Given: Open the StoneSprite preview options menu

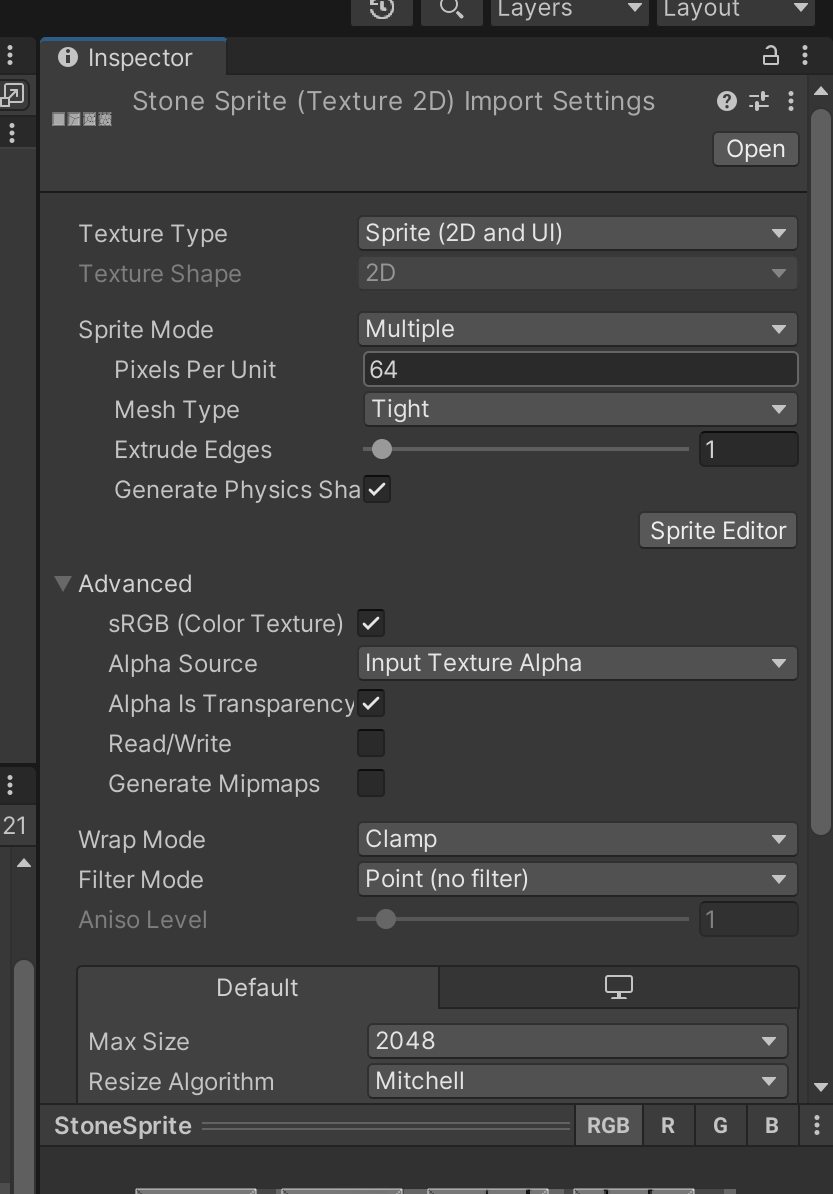Looking at the screenshot, I should [816, 1125].
